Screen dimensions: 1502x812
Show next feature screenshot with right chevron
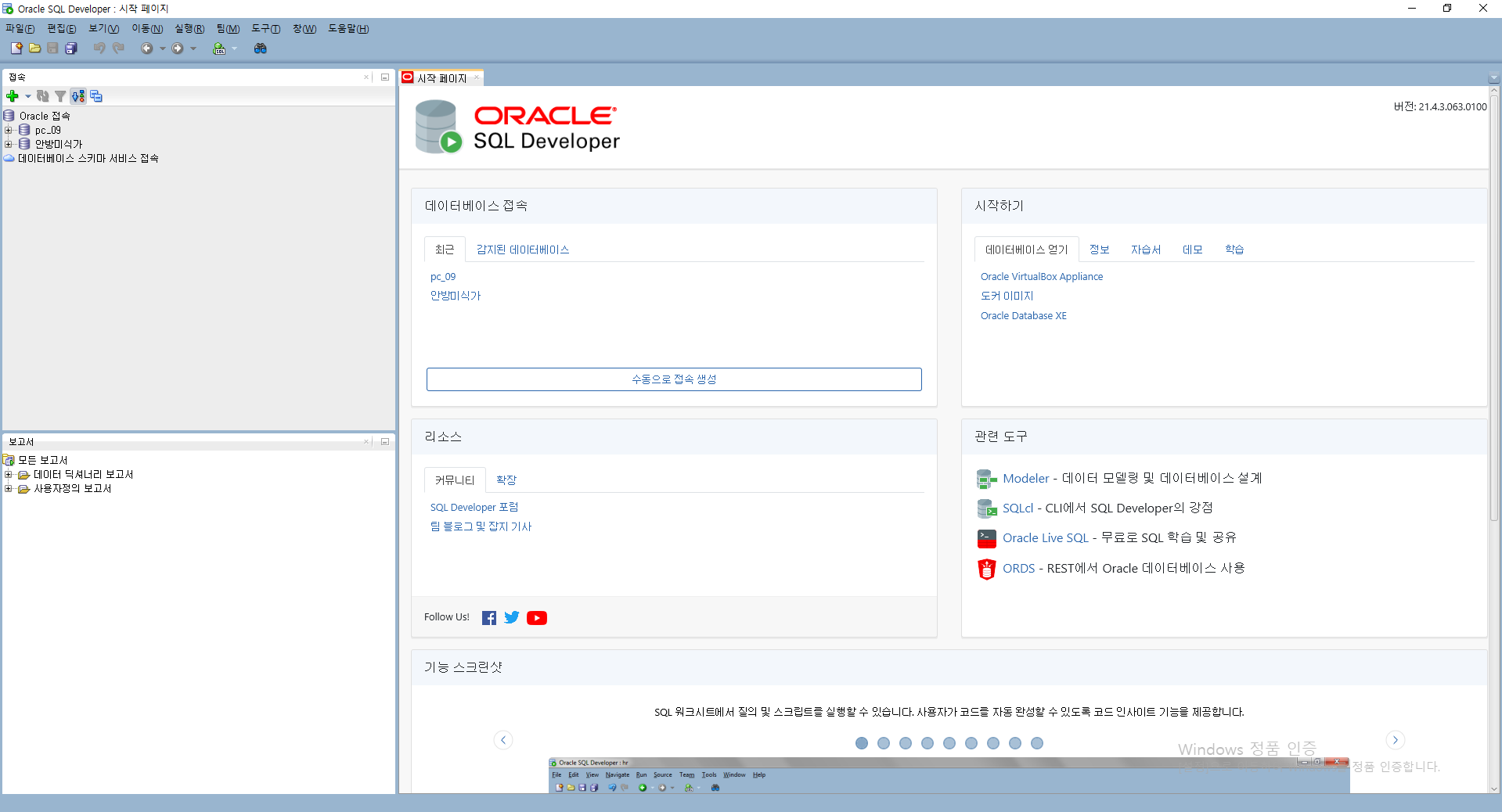pyautogui.click(x=1396, y=740)
